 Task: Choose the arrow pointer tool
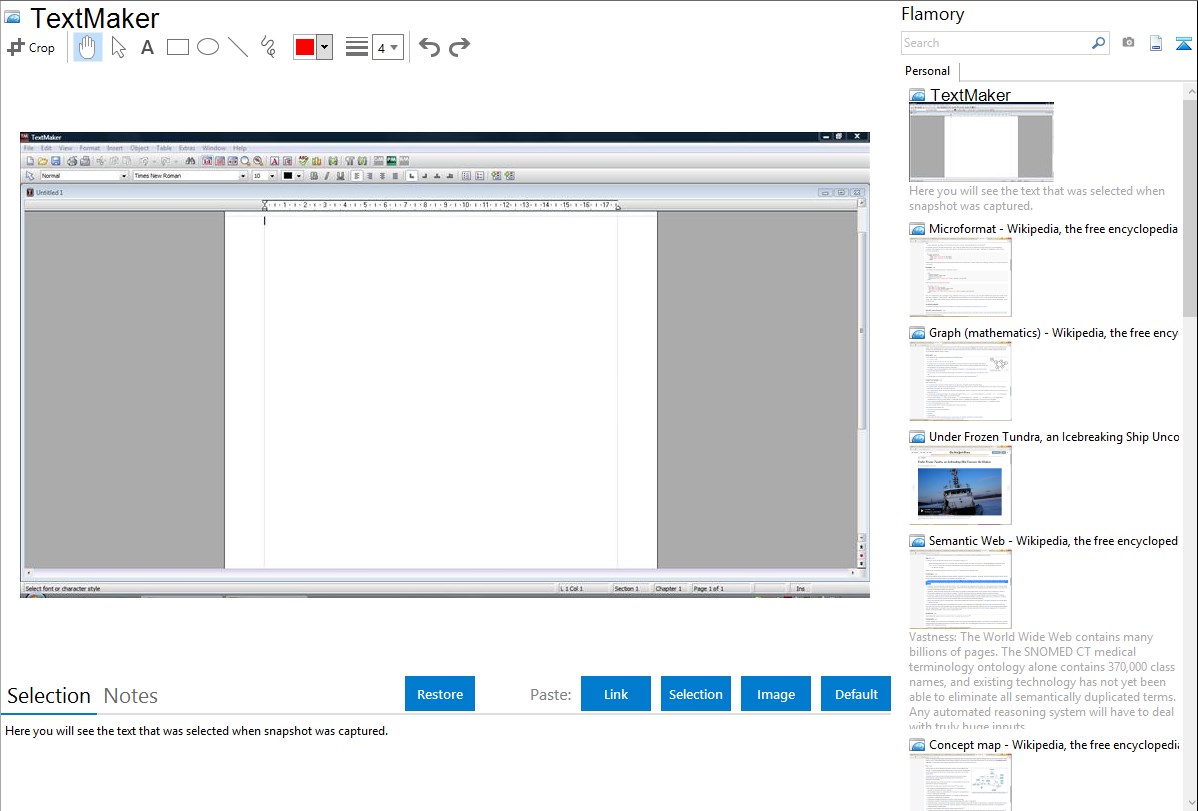[x=118, y=47]
